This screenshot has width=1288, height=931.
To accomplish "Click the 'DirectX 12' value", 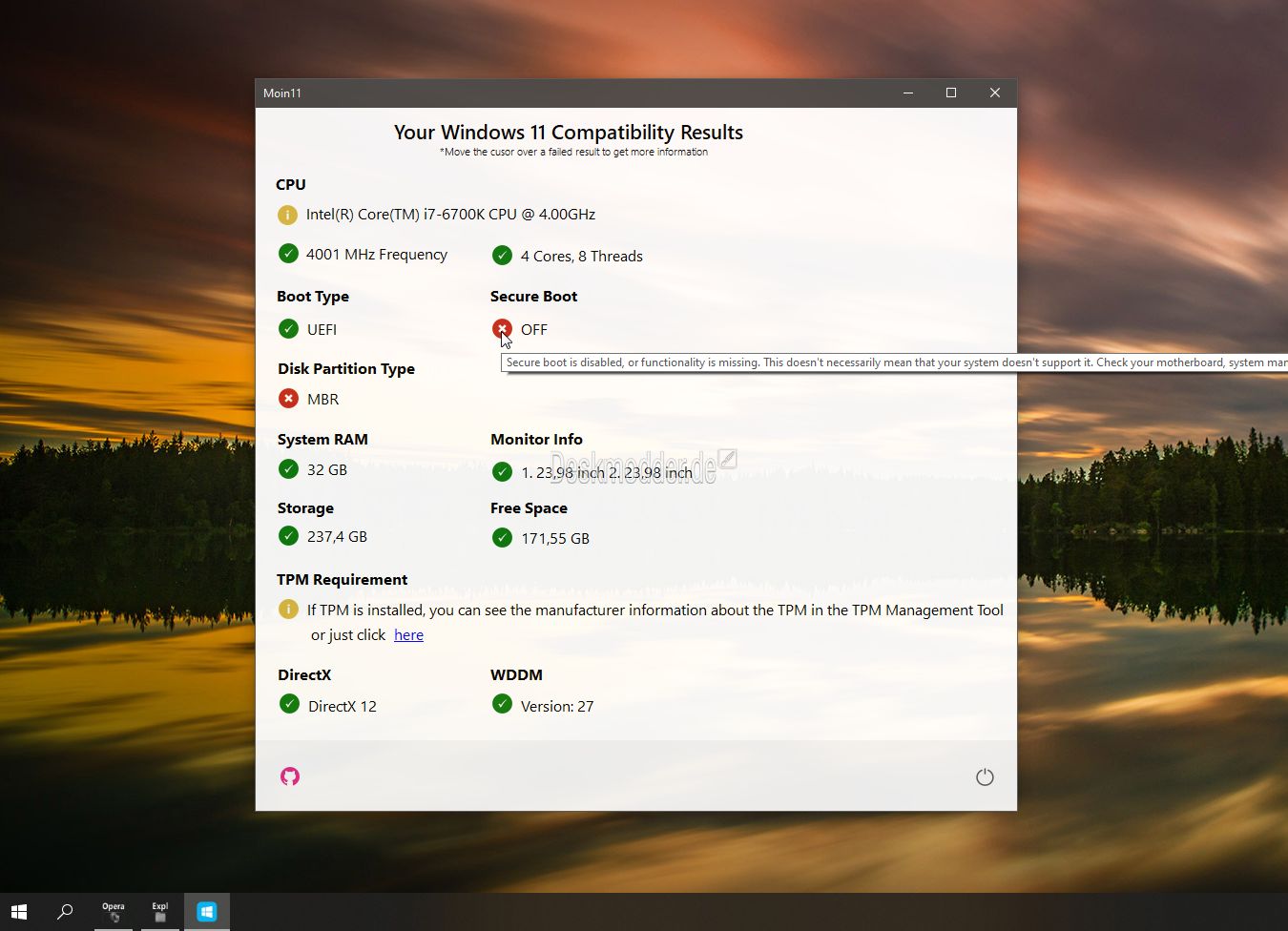I will point(343,707).
